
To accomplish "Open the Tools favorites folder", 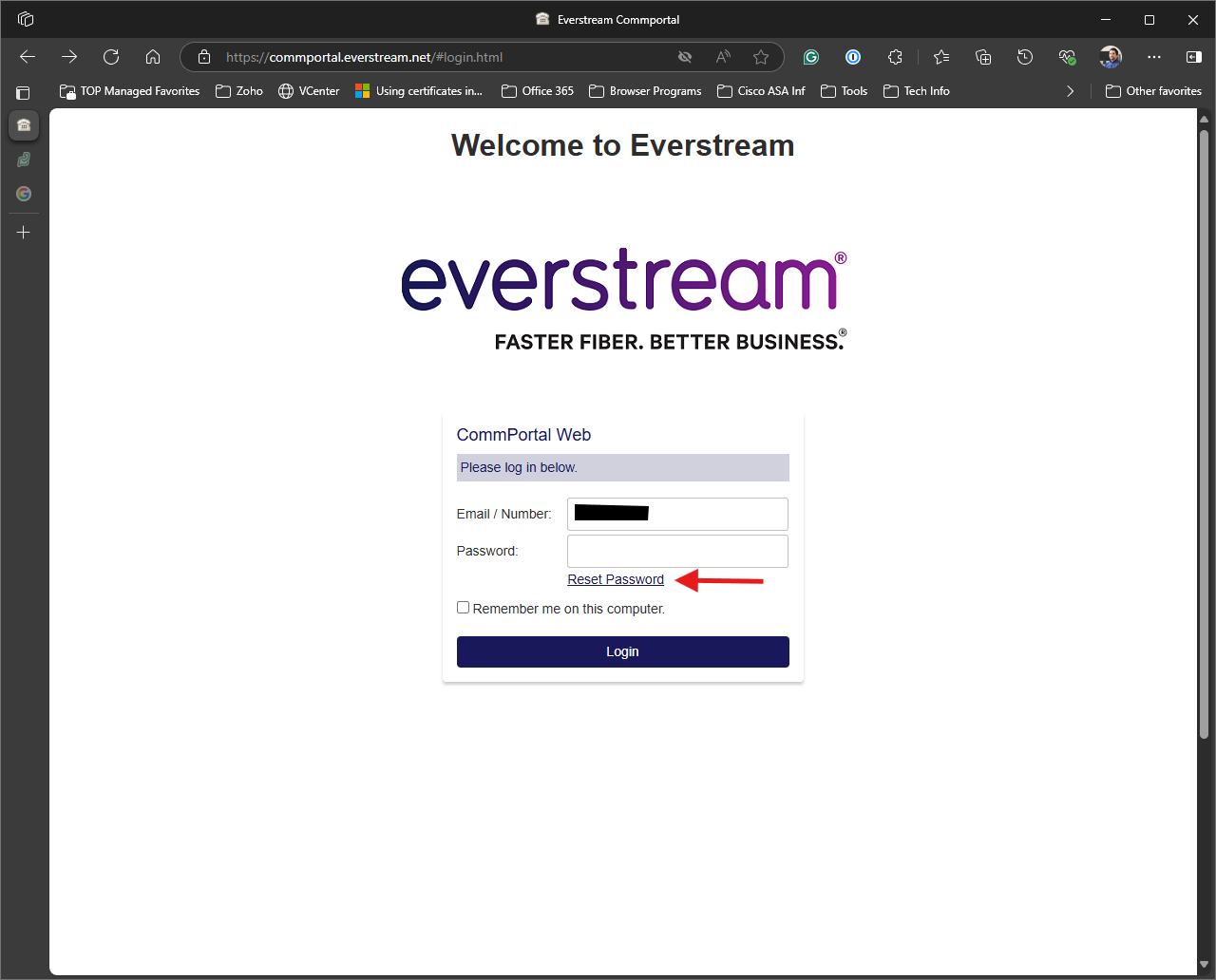I will [x=844, y=91].
